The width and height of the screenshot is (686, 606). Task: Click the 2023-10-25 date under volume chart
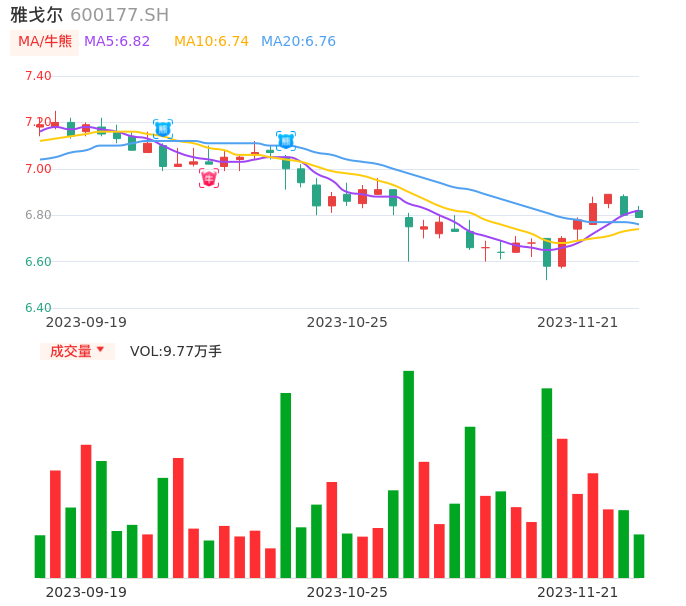pos(347,592)
